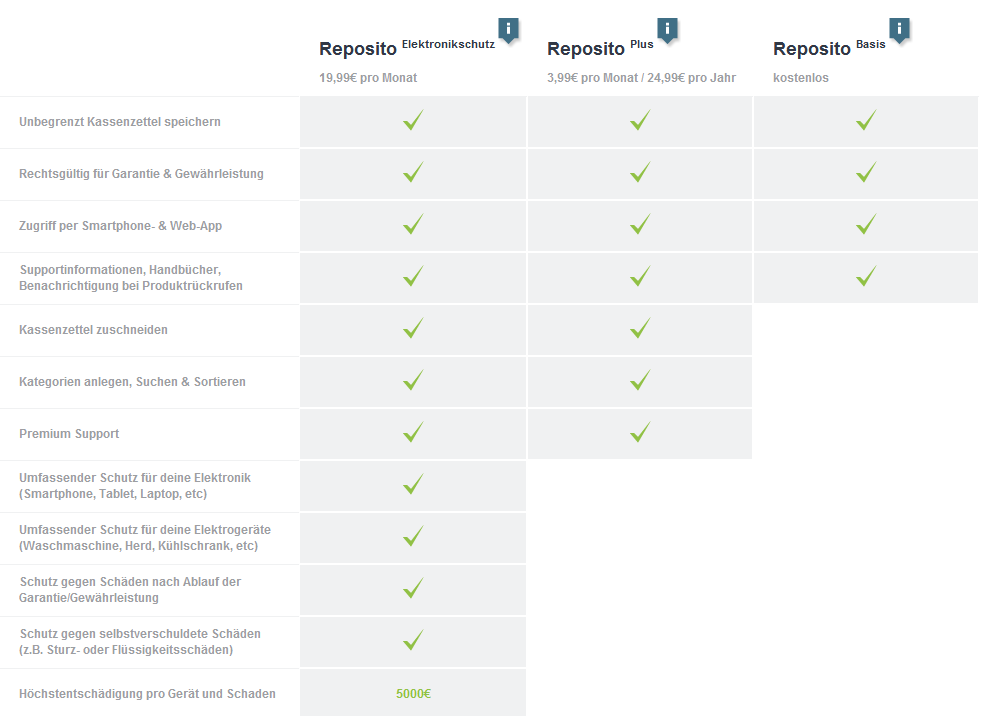The image size is (994, 716).
Task: Click Elektronikschutz checkmark for Elektrogeräte protection
Action: [413, 537]
